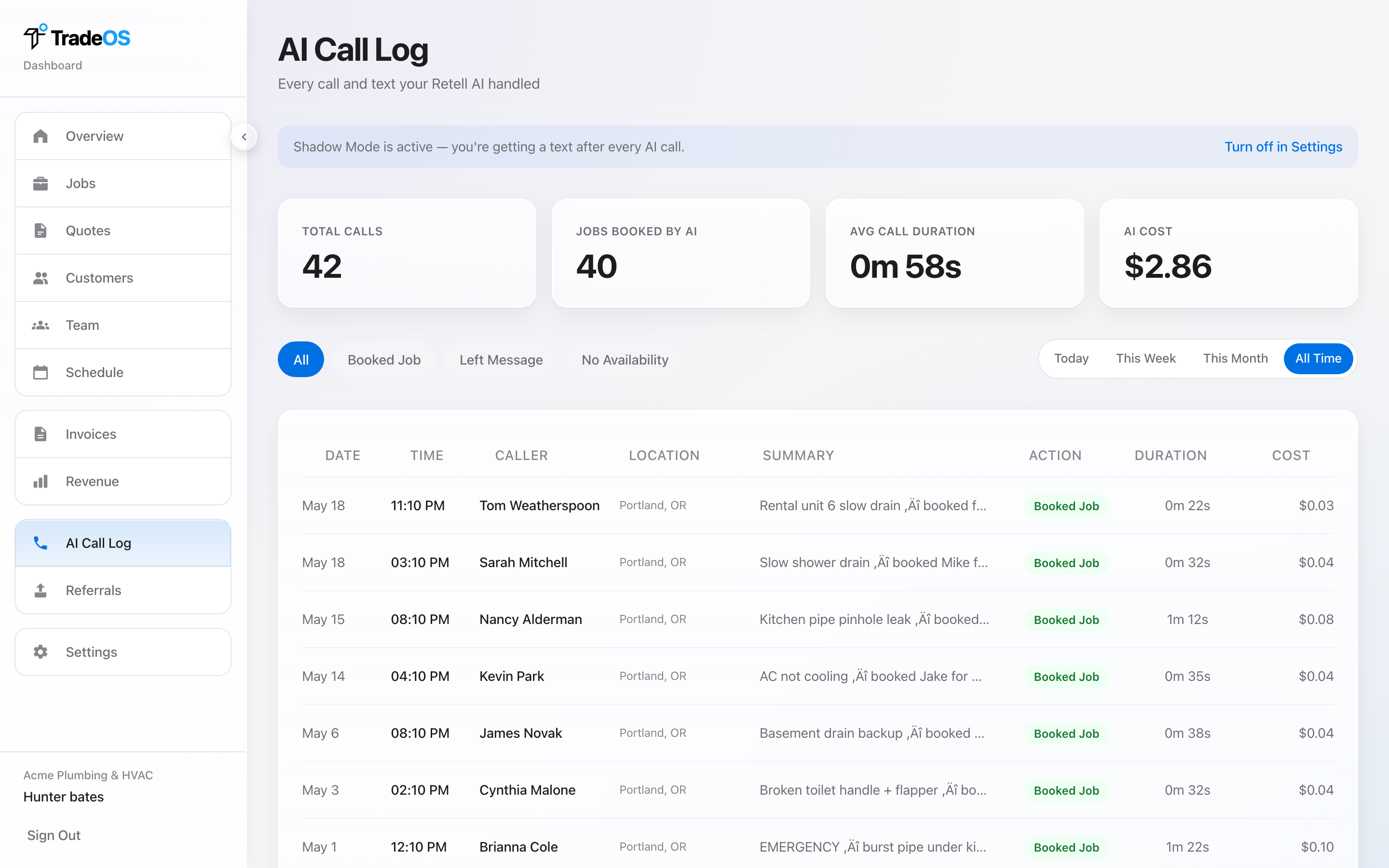Filter calls by Left Message
Screen dimensions: 1389x868
point(501,360)
